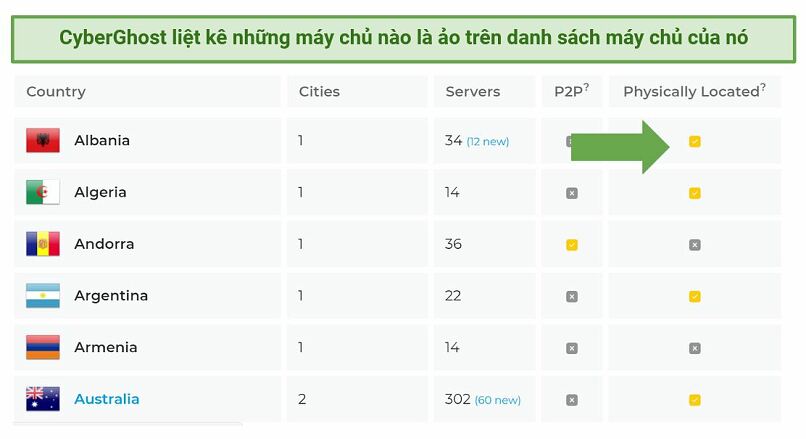Click the Argentina flag icon
The image size is (806, 439).
click(43, 296)
